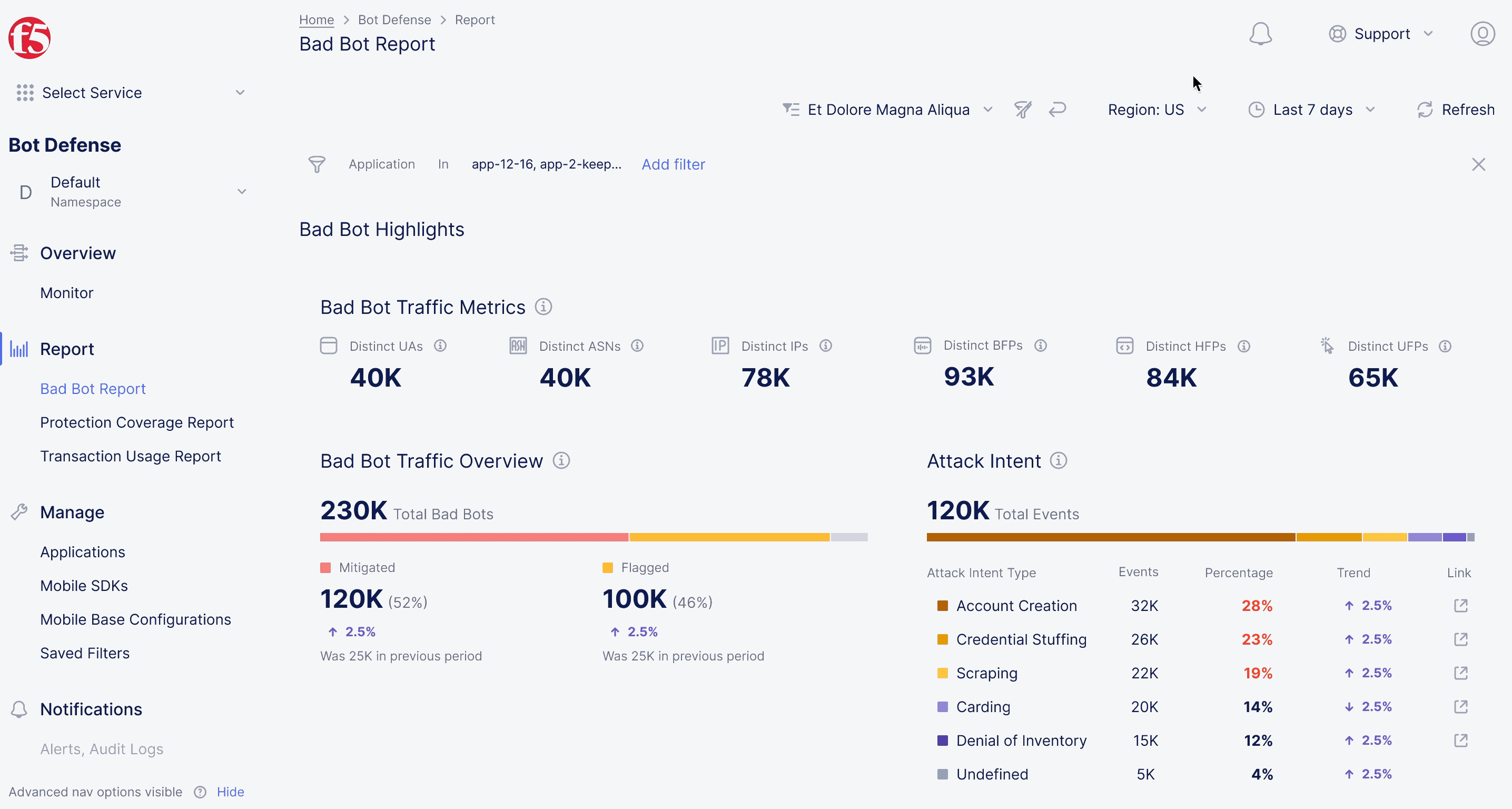Show info for Attack Intent

1058,461
